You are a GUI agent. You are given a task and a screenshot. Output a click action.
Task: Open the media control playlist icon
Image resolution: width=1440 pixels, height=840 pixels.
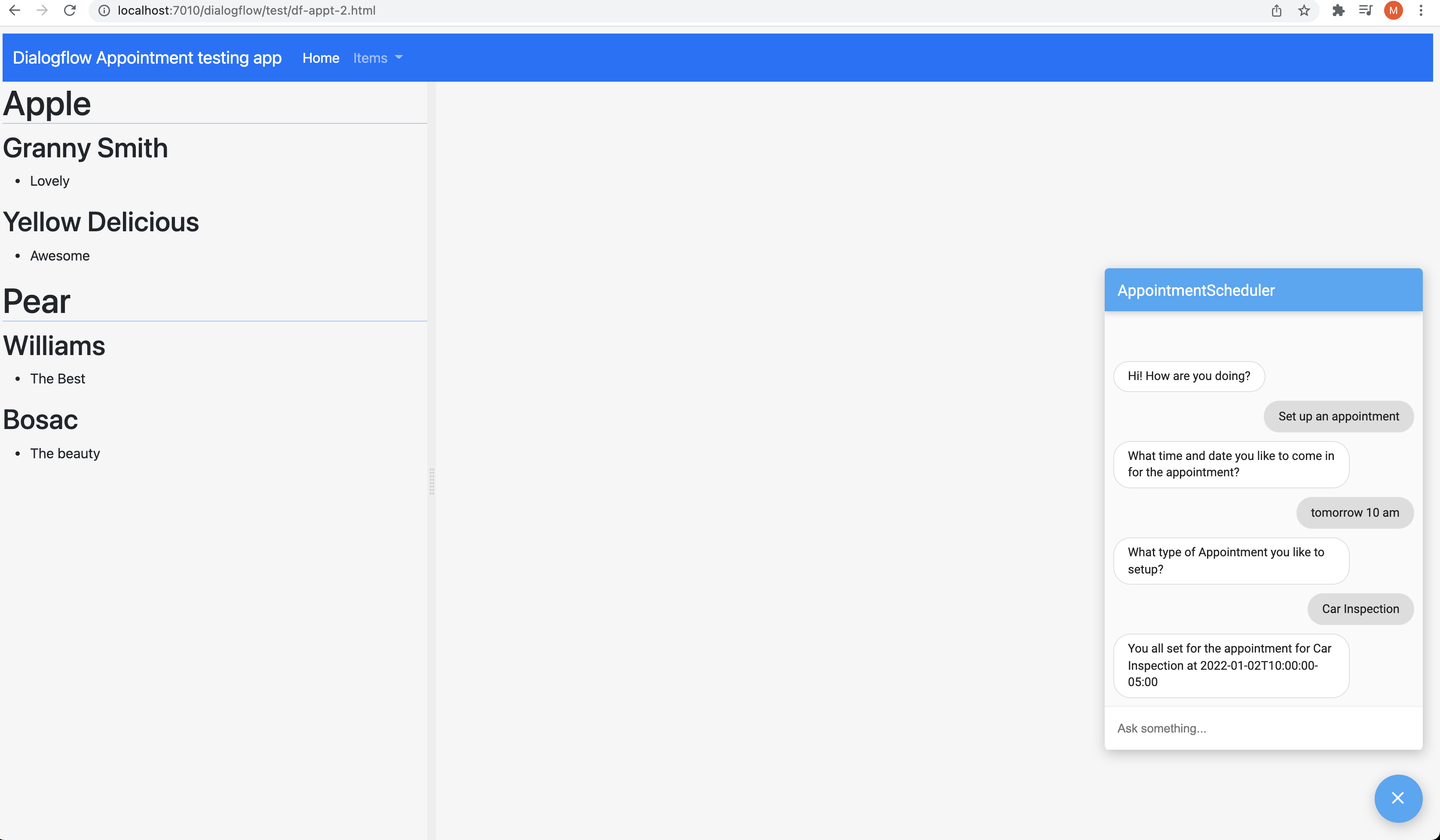pyautogui.click(x=1366, y=10)
